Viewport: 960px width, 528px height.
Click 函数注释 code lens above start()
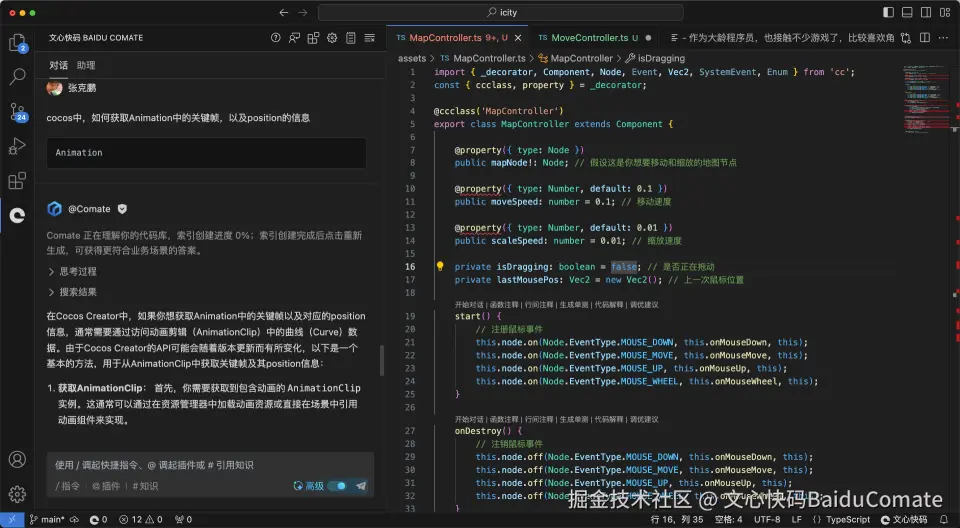pyautogui.click(x=504, y=304)
